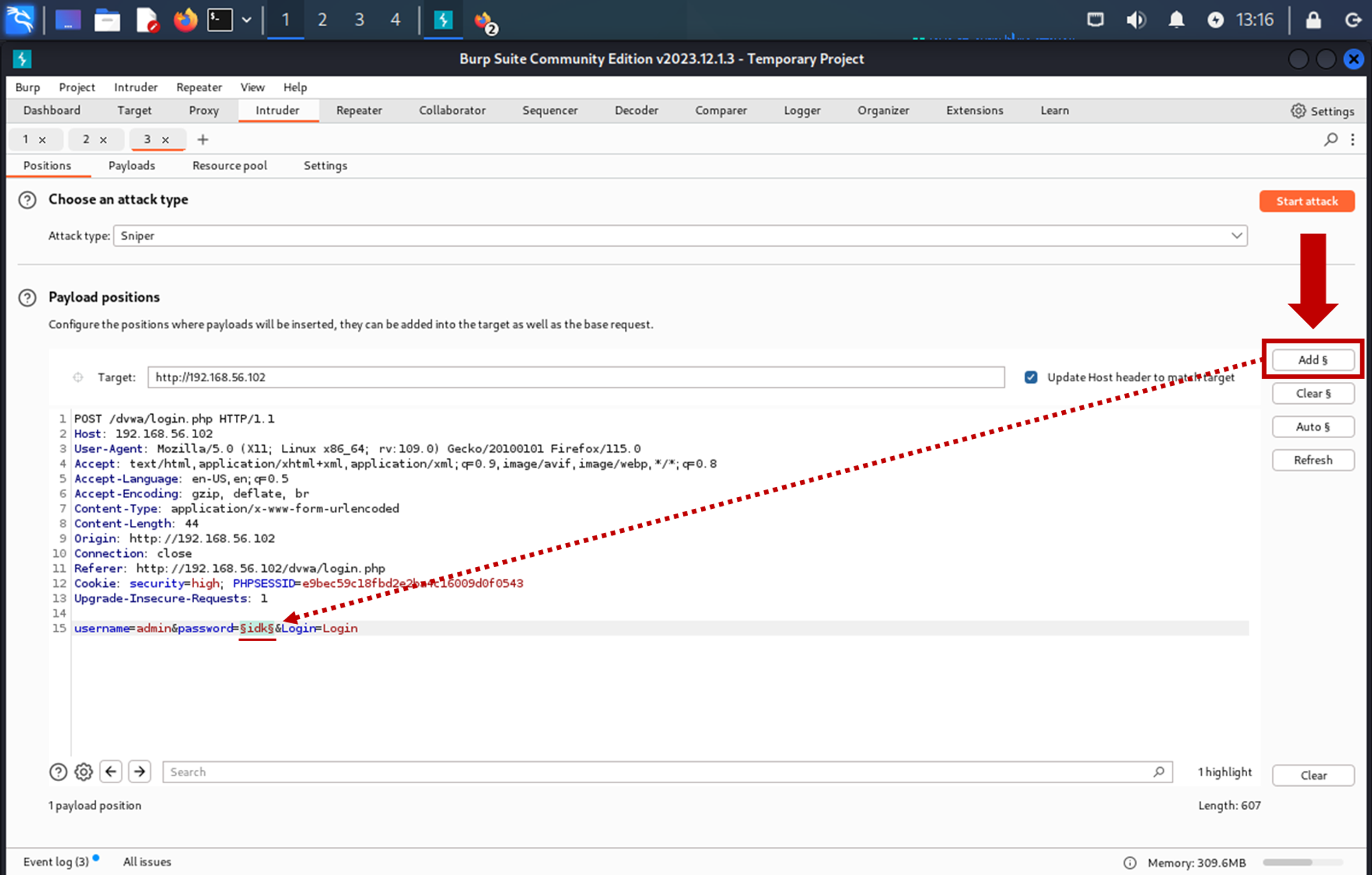Image resolution: width=1372 pixels, height=875 pixels.
Task: Expand the Attack type Sniper dropdown
Action: point(680,236)
